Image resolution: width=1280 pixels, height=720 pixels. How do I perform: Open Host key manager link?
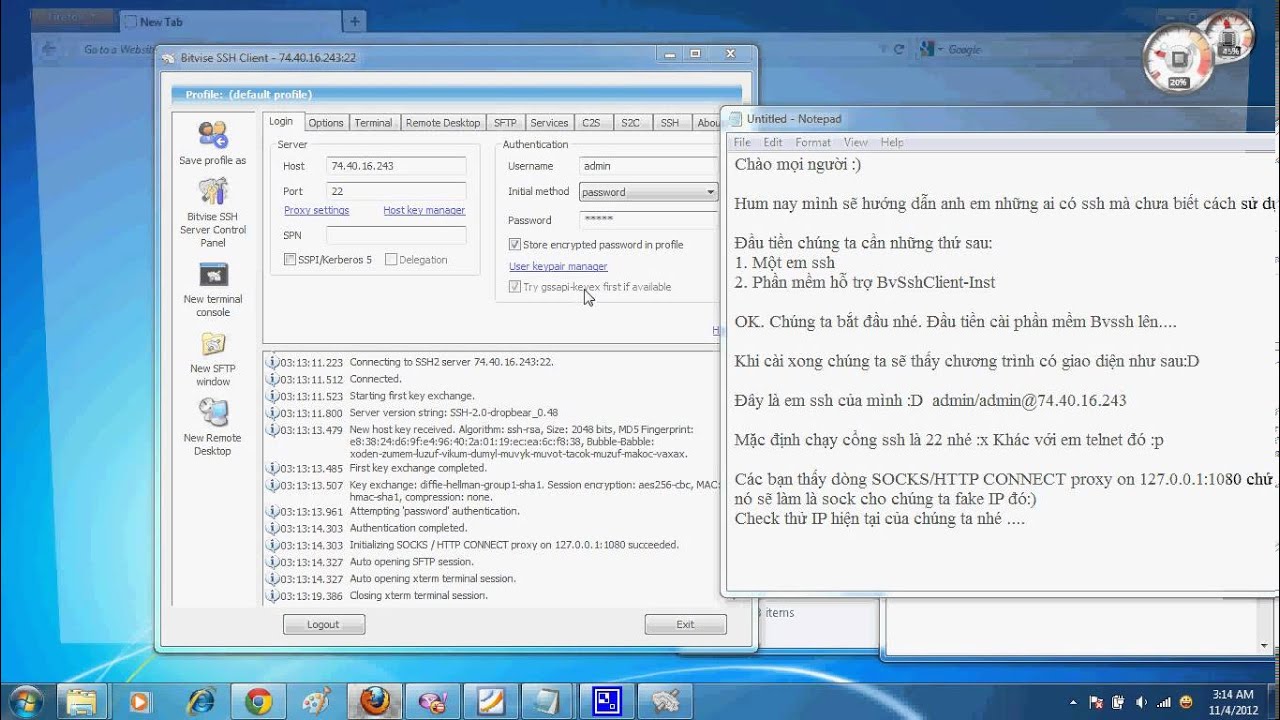point(424,210)
